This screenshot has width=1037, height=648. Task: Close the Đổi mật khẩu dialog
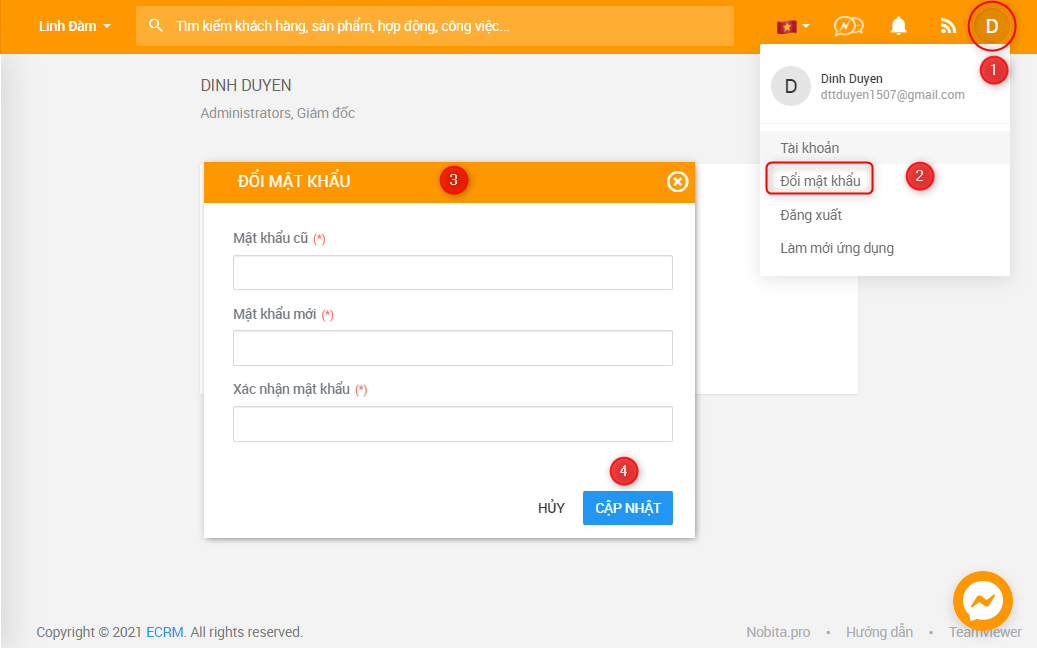677,181
